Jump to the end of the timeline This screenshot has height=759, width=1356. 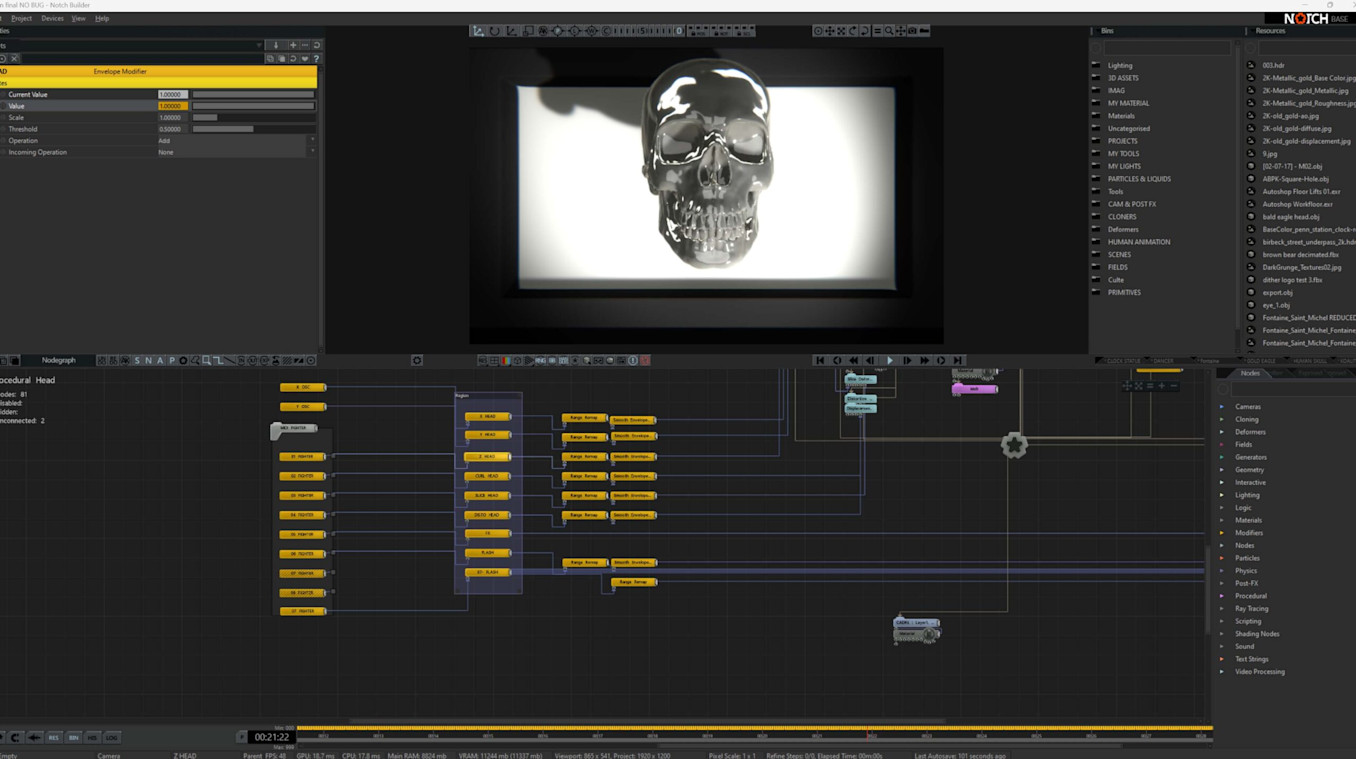957,360
